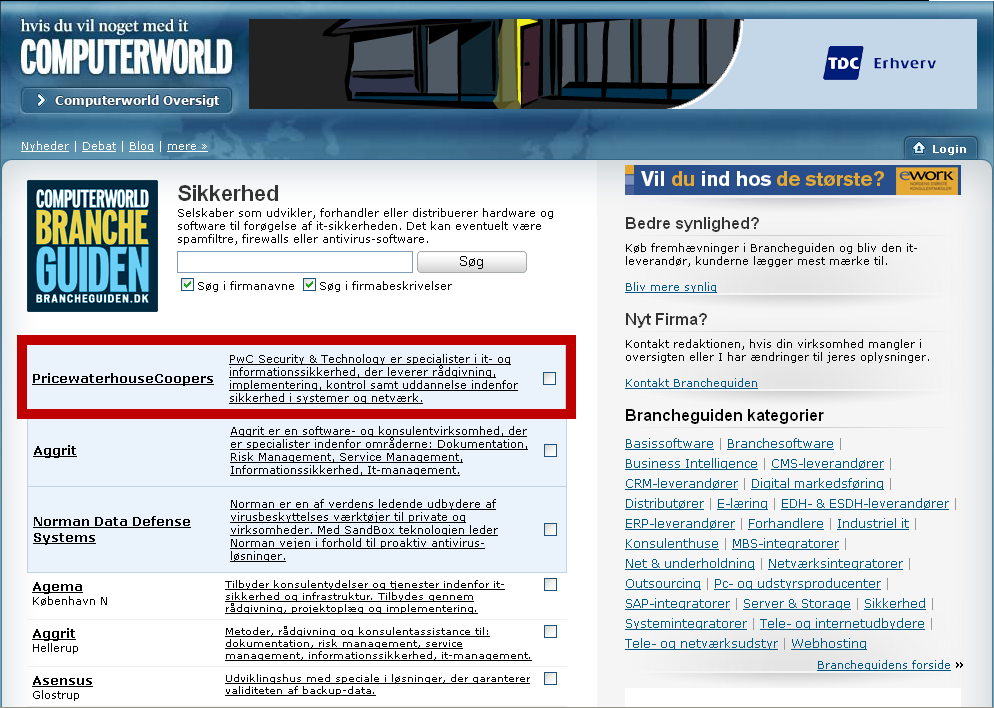Open Branchesoftware category
This screenshot has height=708, width=994.
pos(780,444)
